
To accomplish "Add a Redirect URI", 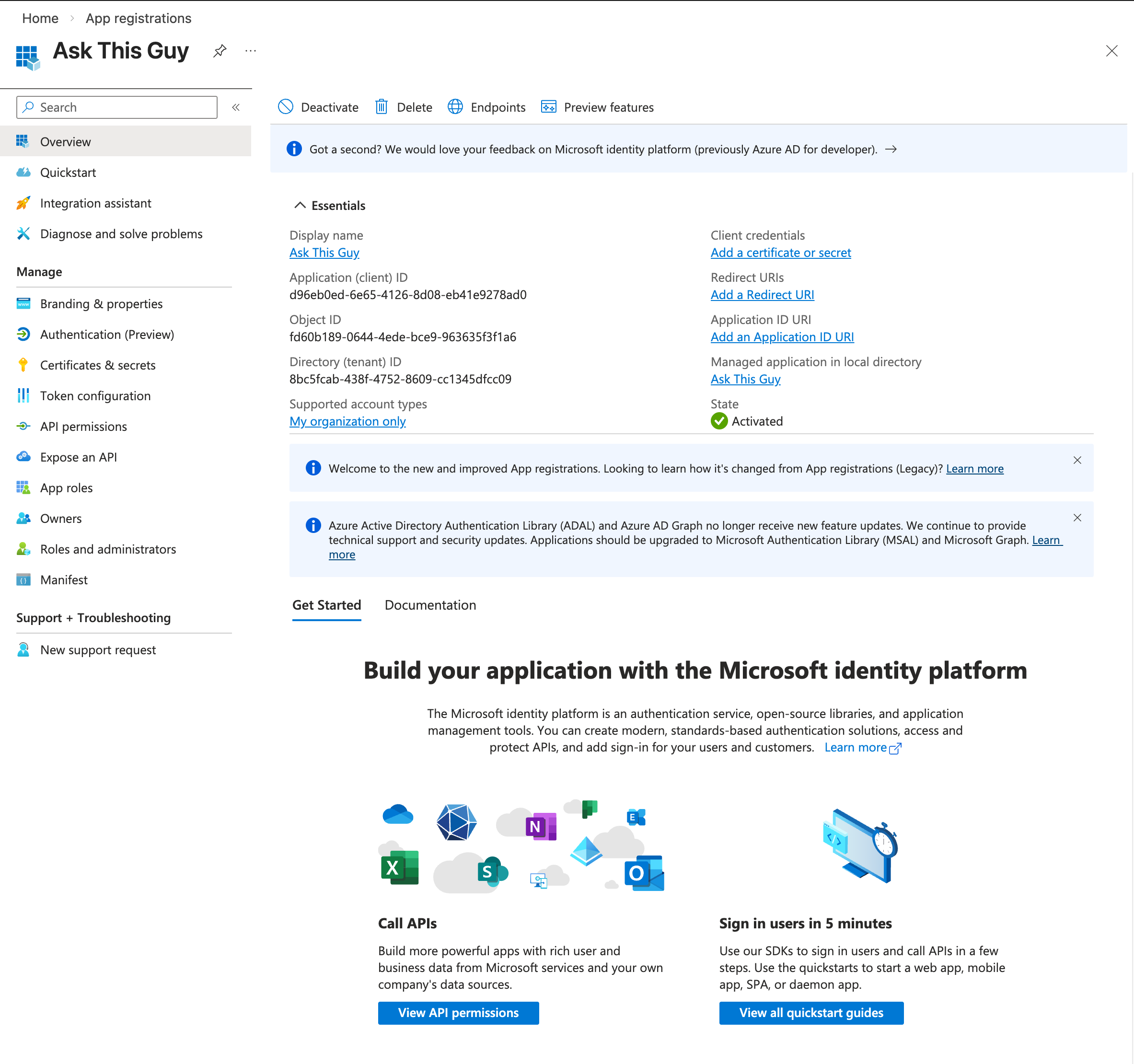I will (x=762, y=294).
